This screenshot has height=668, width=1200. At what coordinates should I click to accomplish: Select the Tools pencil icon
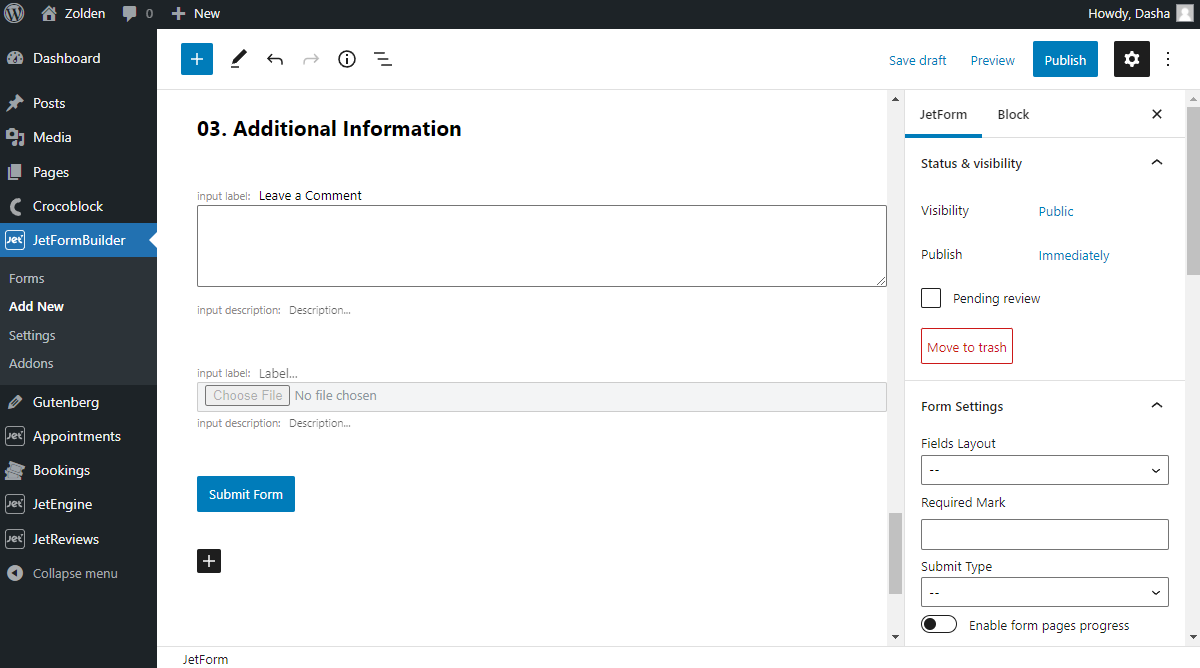point(238,60)
